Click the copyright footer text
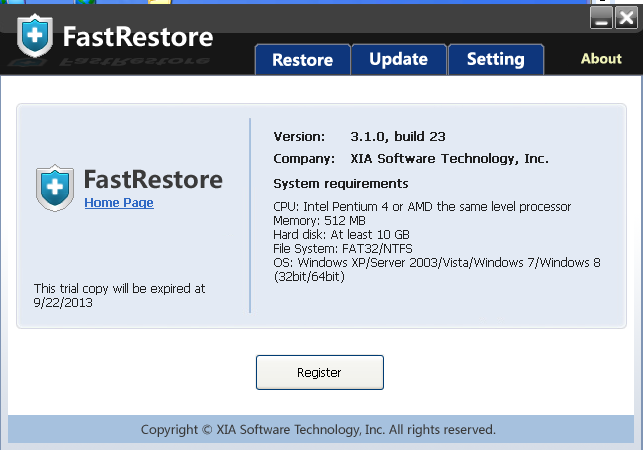The height and width of the screenshot is (450, 643). click(x=318, y=430)
